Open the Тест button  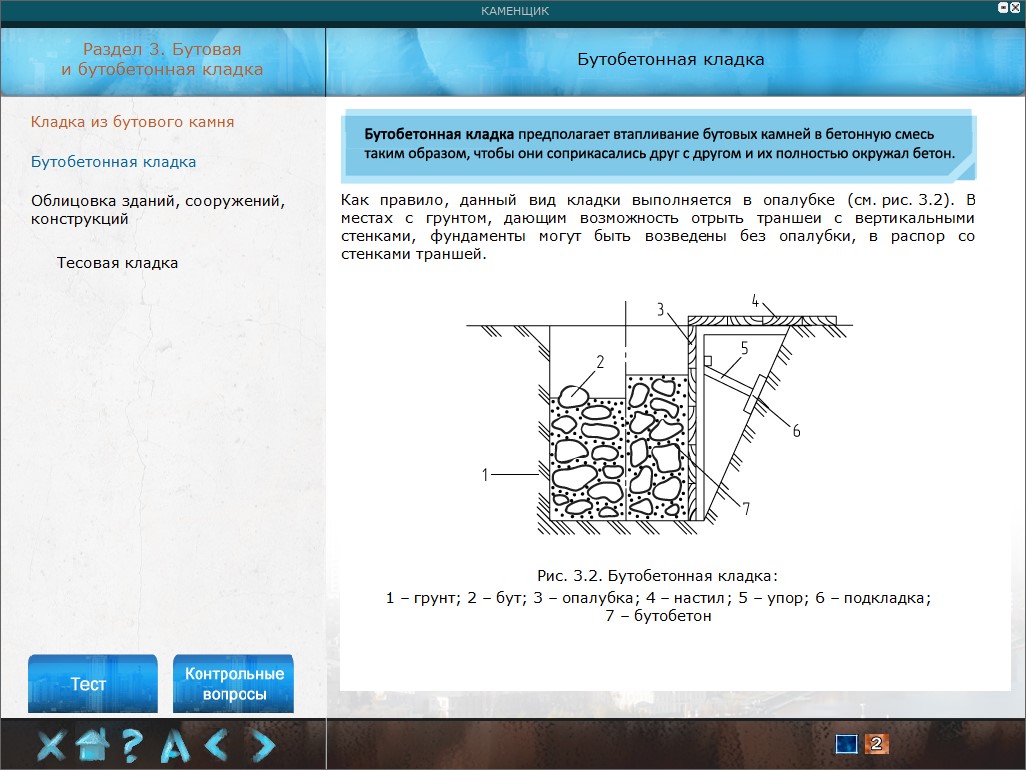tap(91, 684)
